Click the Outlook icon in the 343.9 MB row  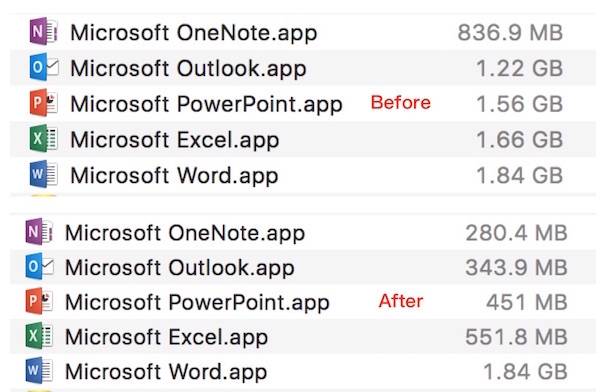click(39, 266)
